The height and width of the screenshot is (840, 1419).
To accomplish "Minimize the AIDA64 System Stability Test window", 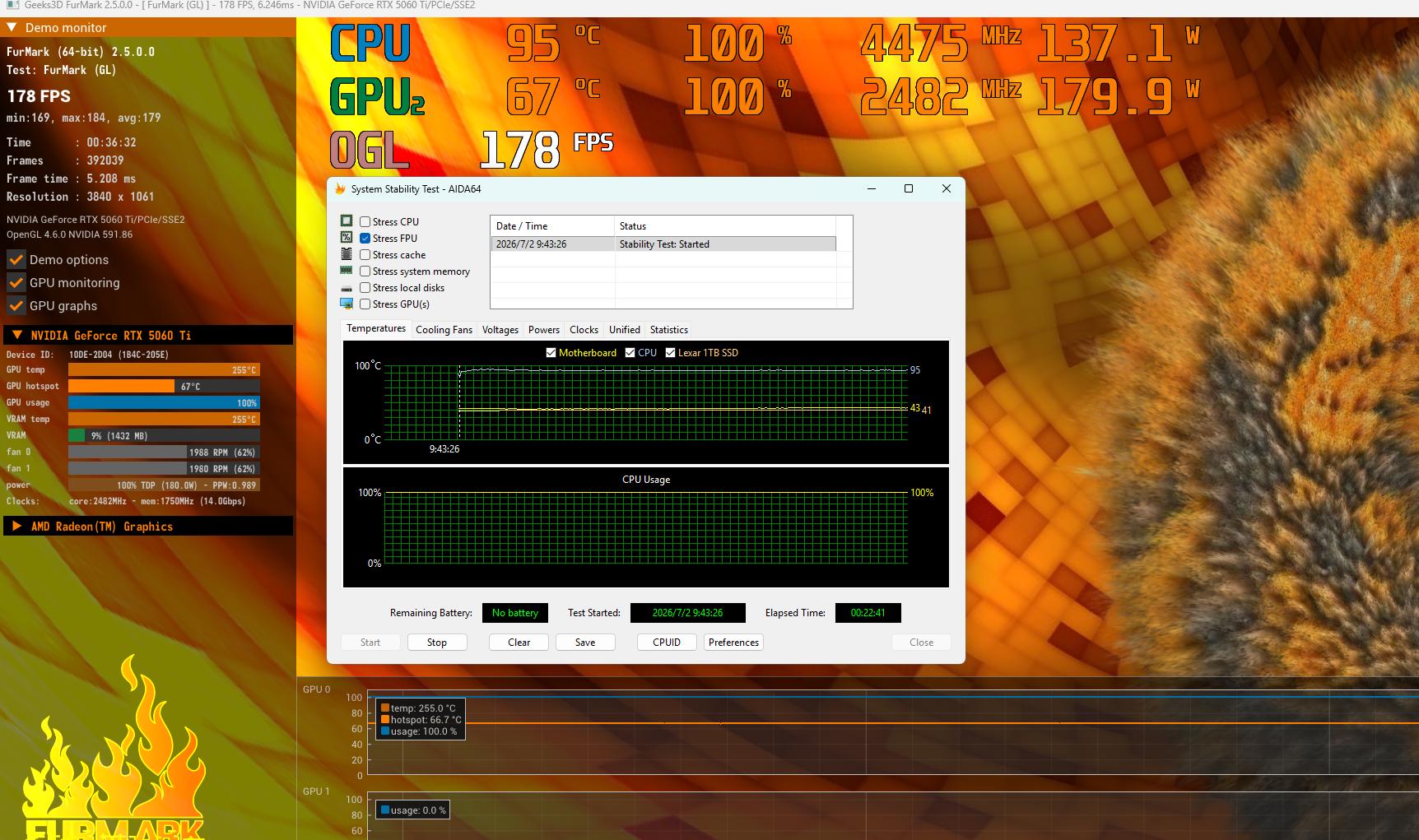I will click(x=872, y=188).
